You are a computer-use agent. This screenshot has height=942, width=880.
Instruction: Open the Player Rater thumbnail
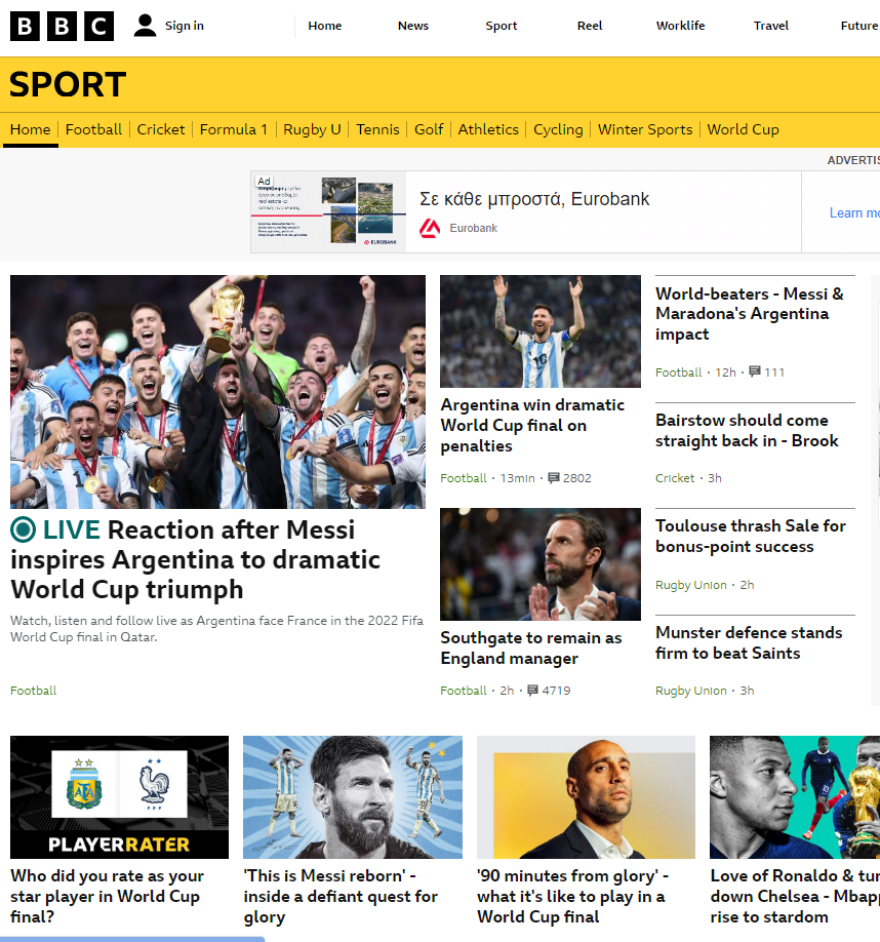click(120, 797)
